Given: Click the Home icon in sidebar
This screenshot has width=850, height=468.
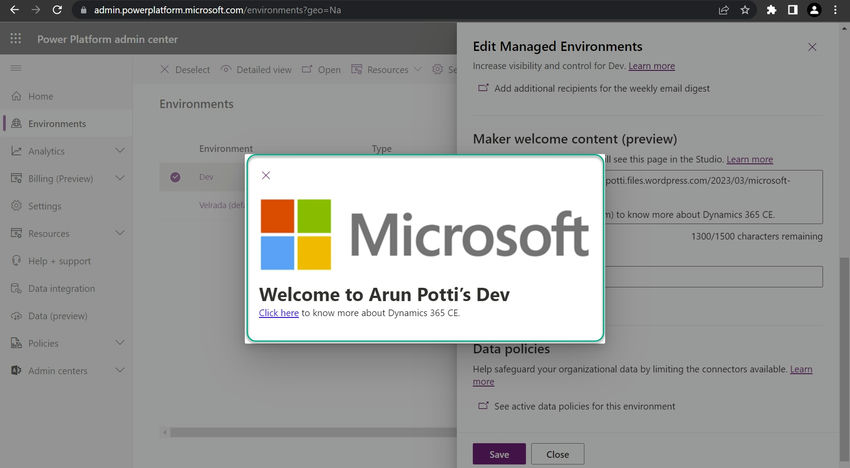Looking at the screenshot, I should point(17,96).
